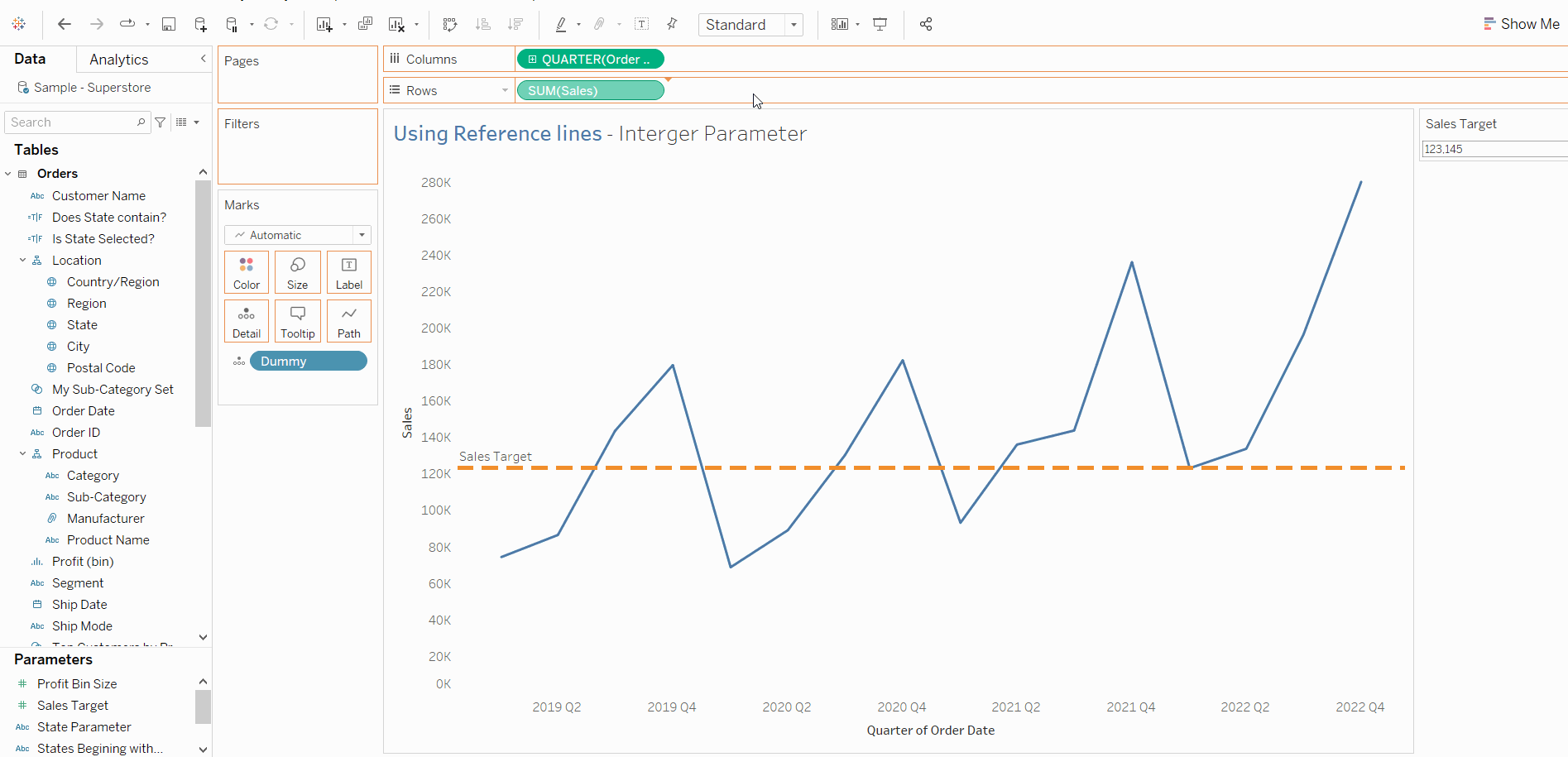This screenshot has width=1568, height=757.
Task: Click the SUM(Sales) pill on Rows
Action: (x=590, y=90)
